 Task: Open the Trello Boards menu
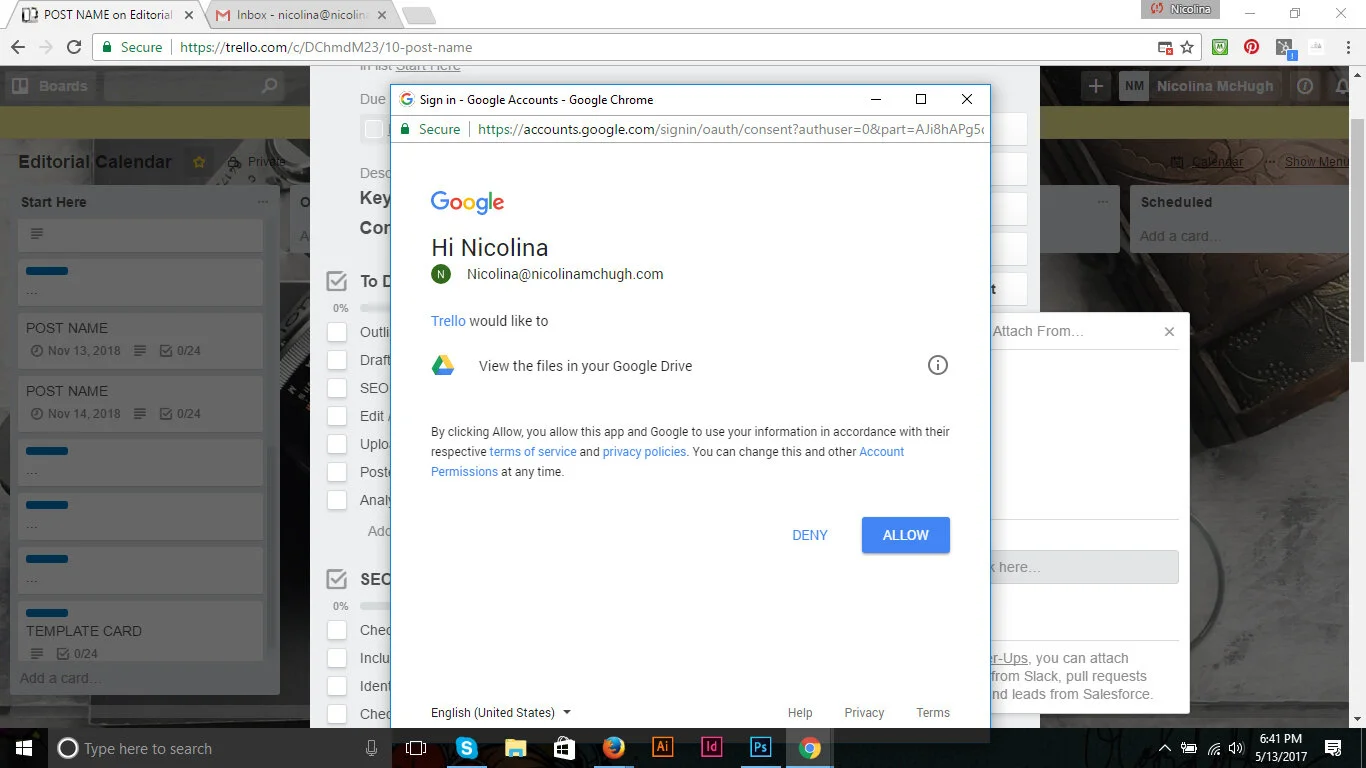(50, 86)
